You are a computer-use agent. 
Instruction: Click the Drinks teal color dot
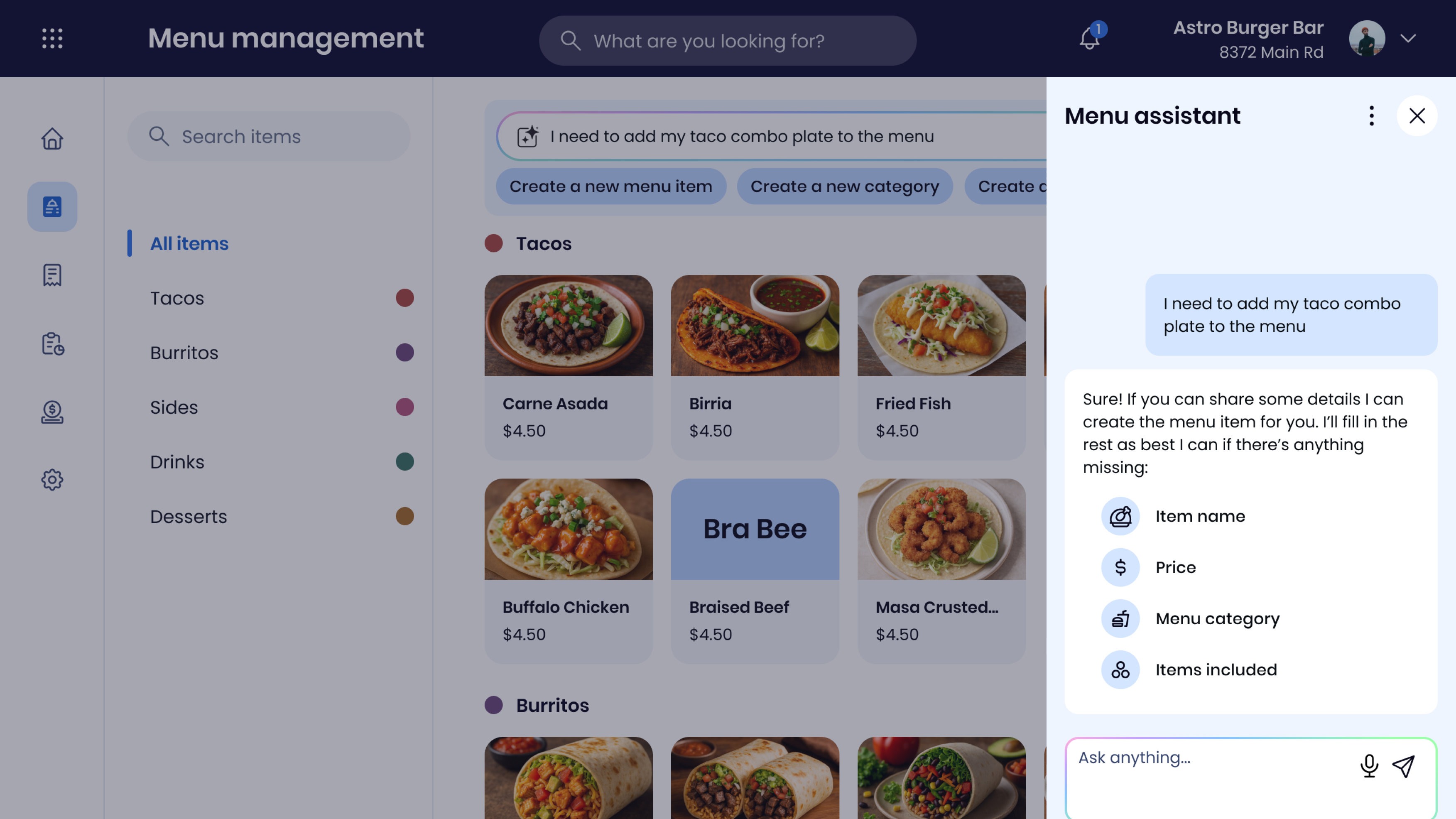coord(404,462)
